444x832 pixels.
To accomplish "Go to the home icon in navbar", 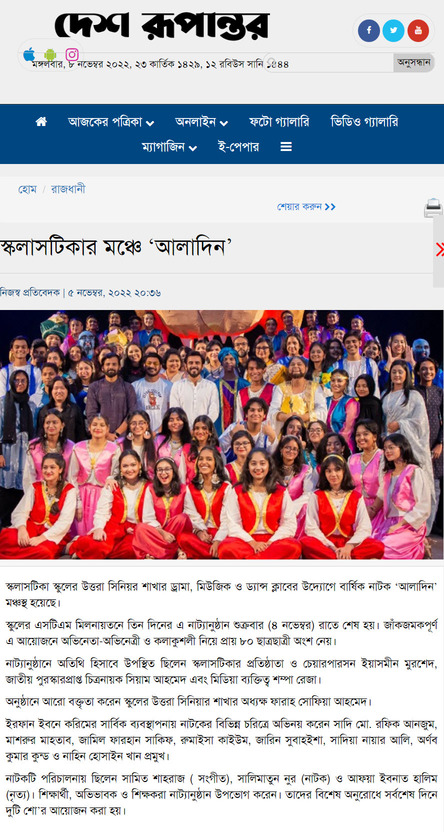I will (41, 122).
